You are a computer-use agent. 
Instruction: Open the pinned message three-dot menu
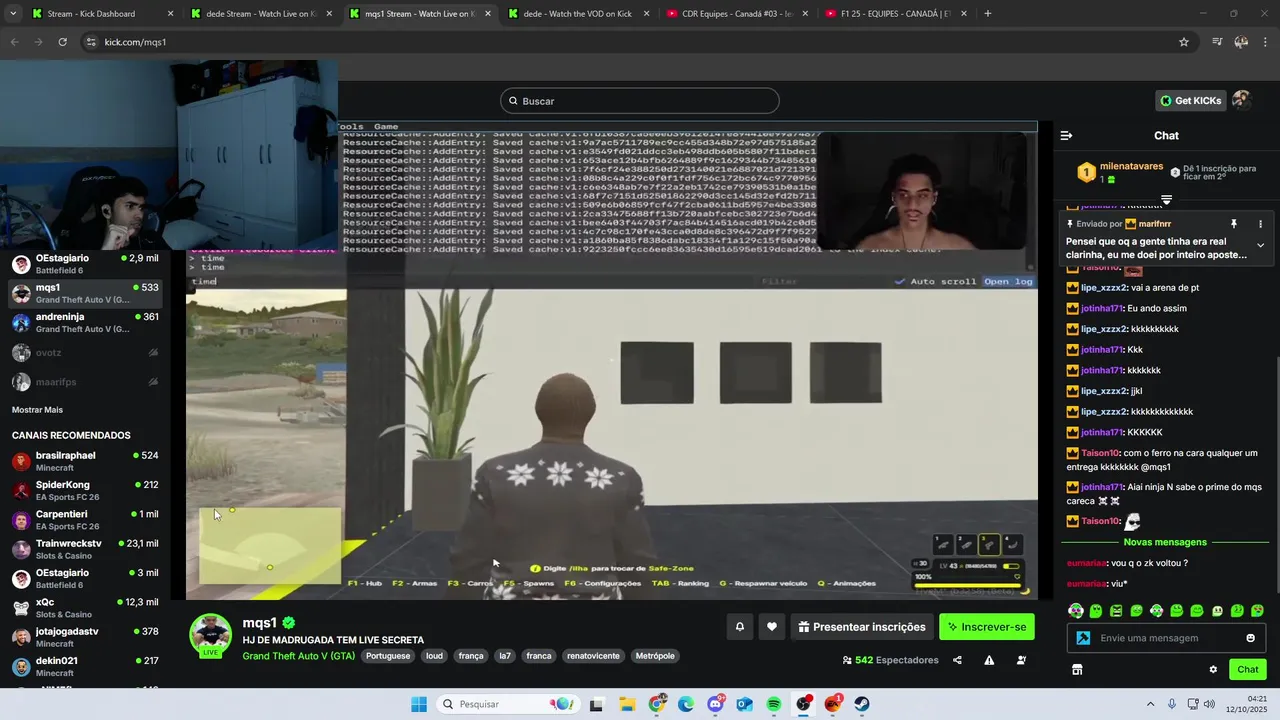pos(1260,224)
